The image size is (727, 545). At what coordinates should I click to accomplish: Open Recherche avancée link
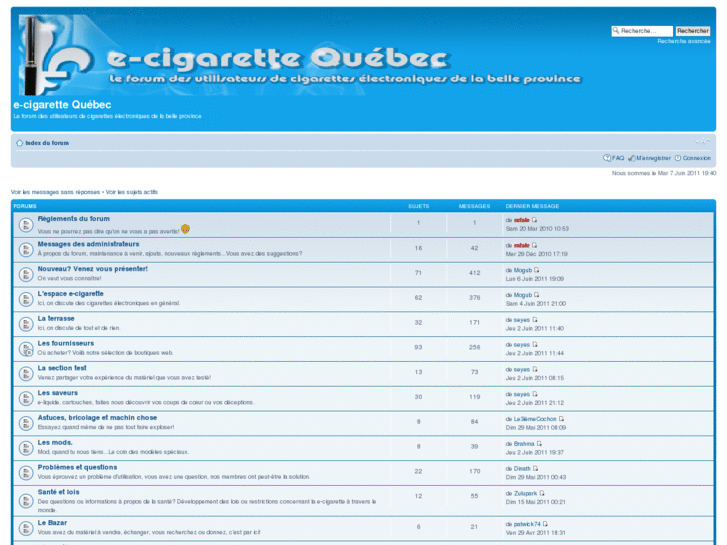(x=684, y=41)
